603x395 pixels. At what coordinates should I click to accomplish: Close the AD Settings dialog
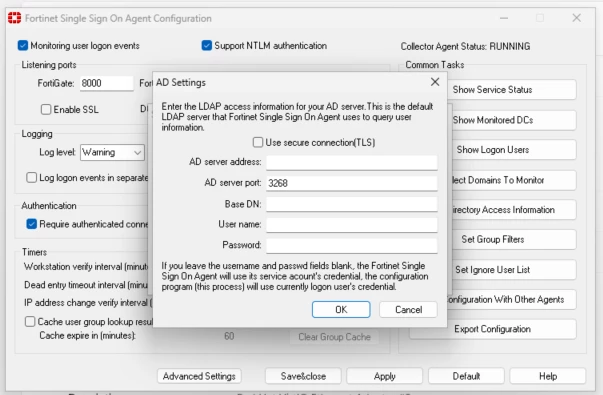tap(435, 82)
